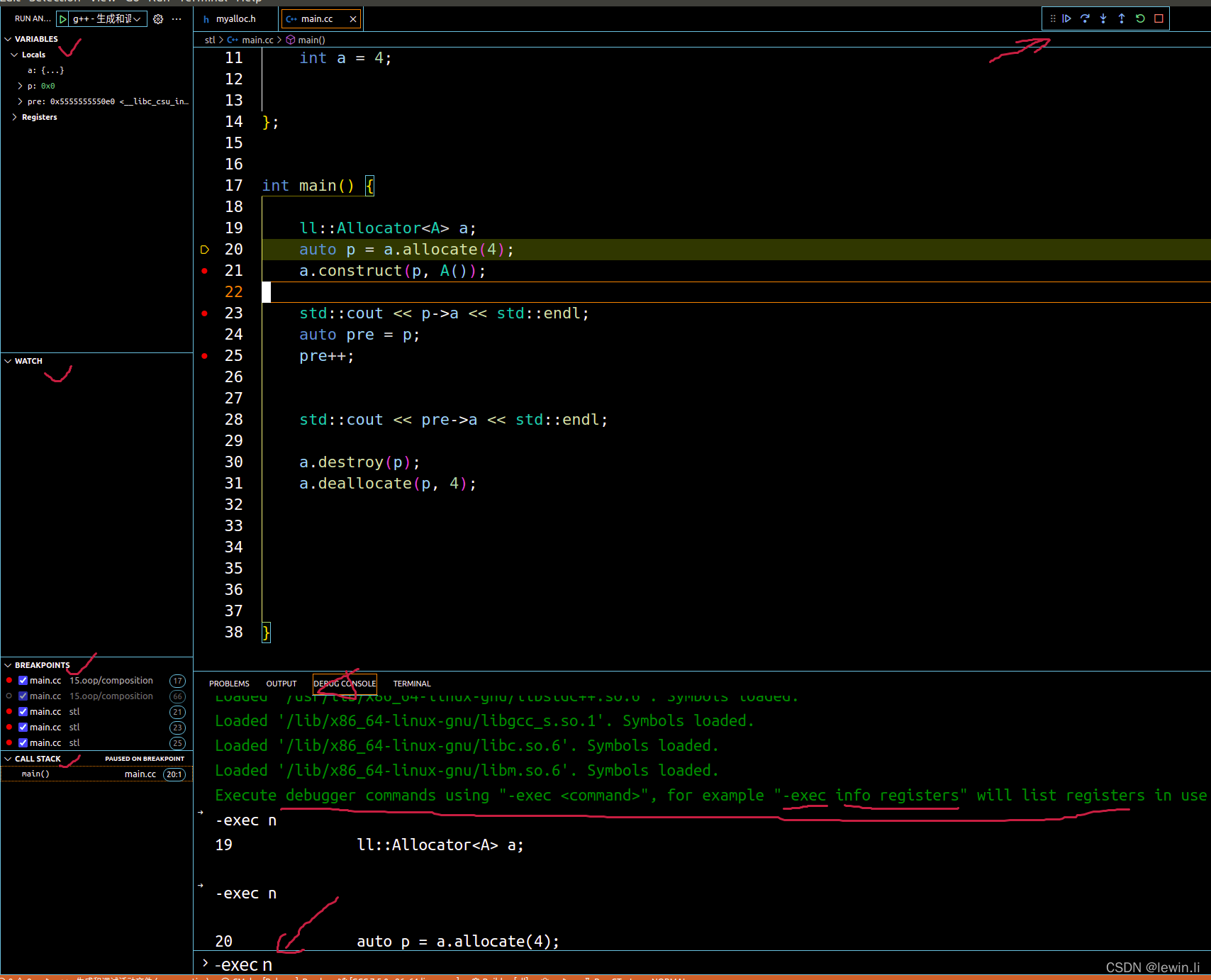Click on 'a.construct(p, A());' code line
Screen dimensions: 1211x980
tap(393, 271)
